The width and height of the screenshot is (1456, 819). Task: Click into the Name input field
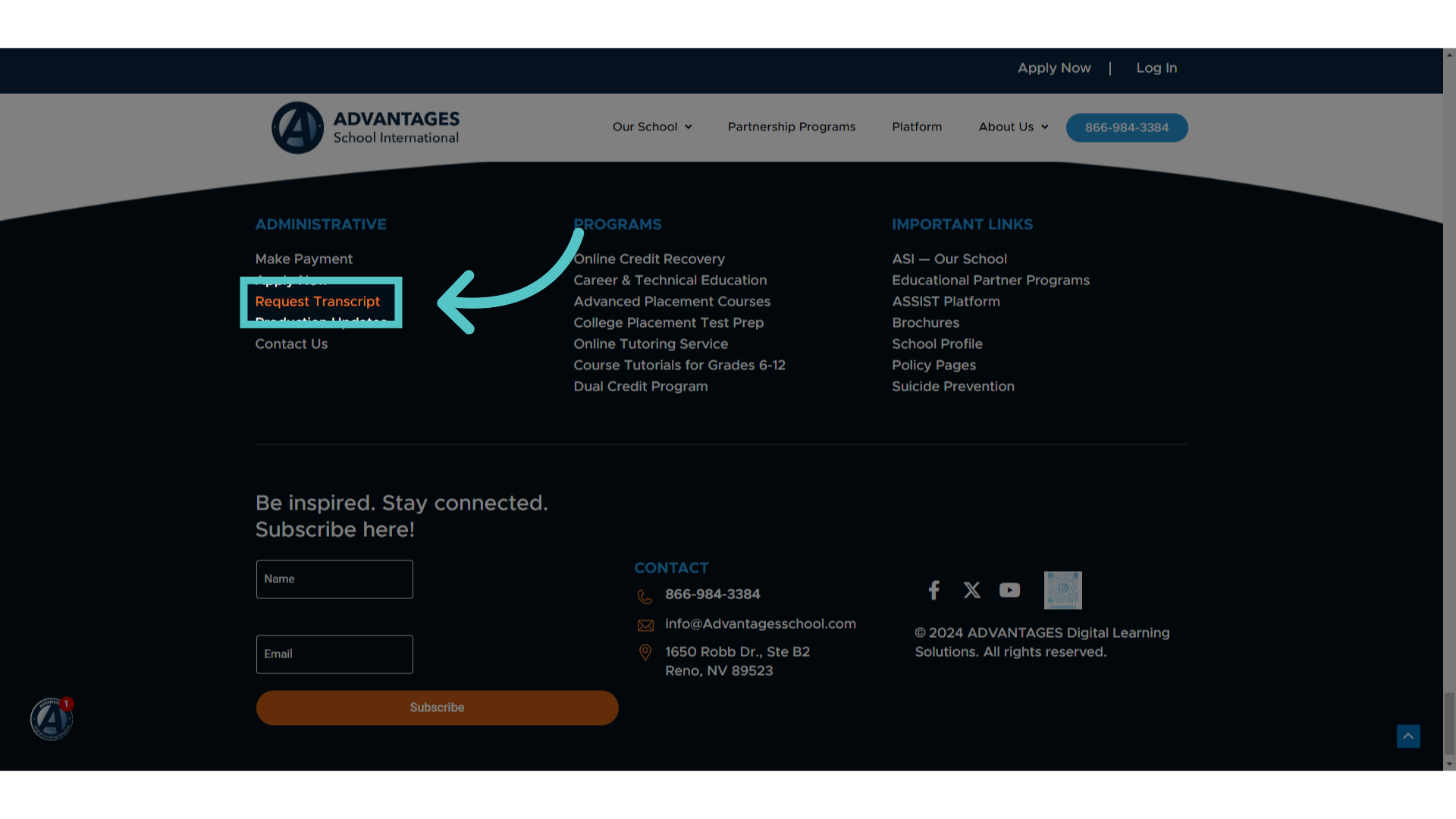point(334,579)
